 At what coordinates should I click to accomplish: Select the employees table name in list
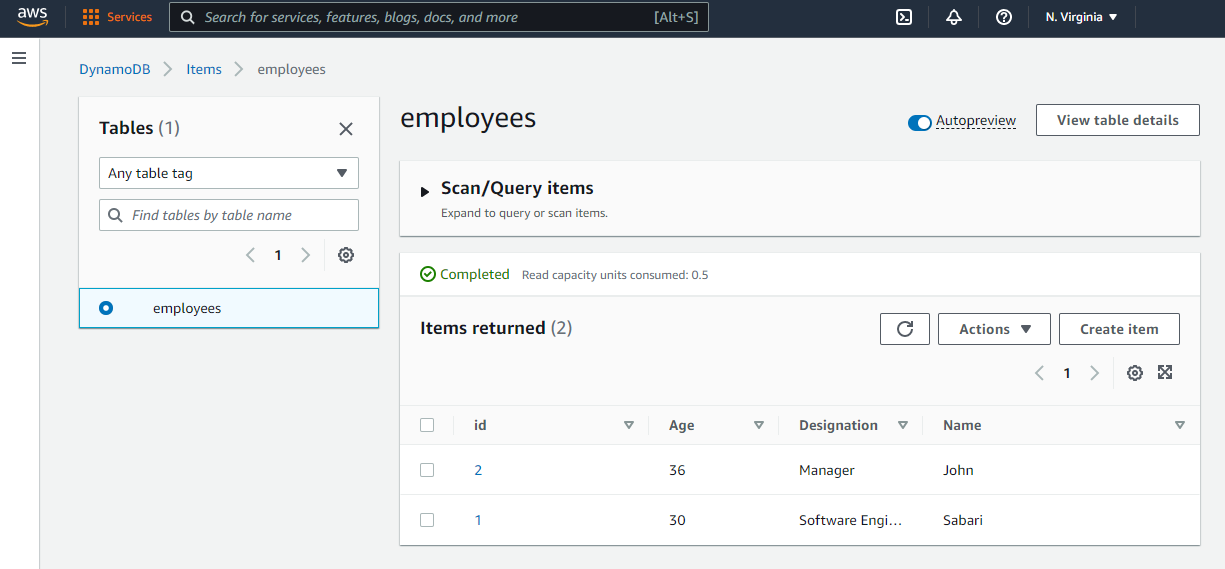[x=187, y=308]
